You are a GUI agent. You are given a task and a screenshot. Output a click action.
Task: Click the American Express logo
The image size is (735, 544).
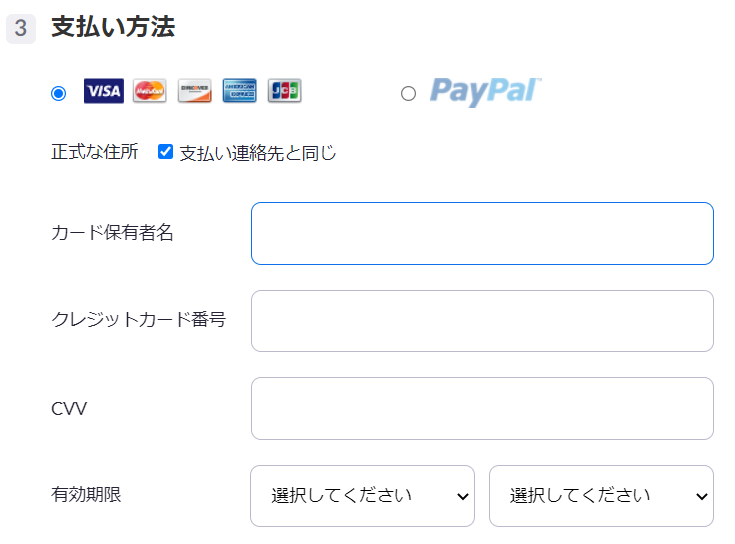click(239, 92)
